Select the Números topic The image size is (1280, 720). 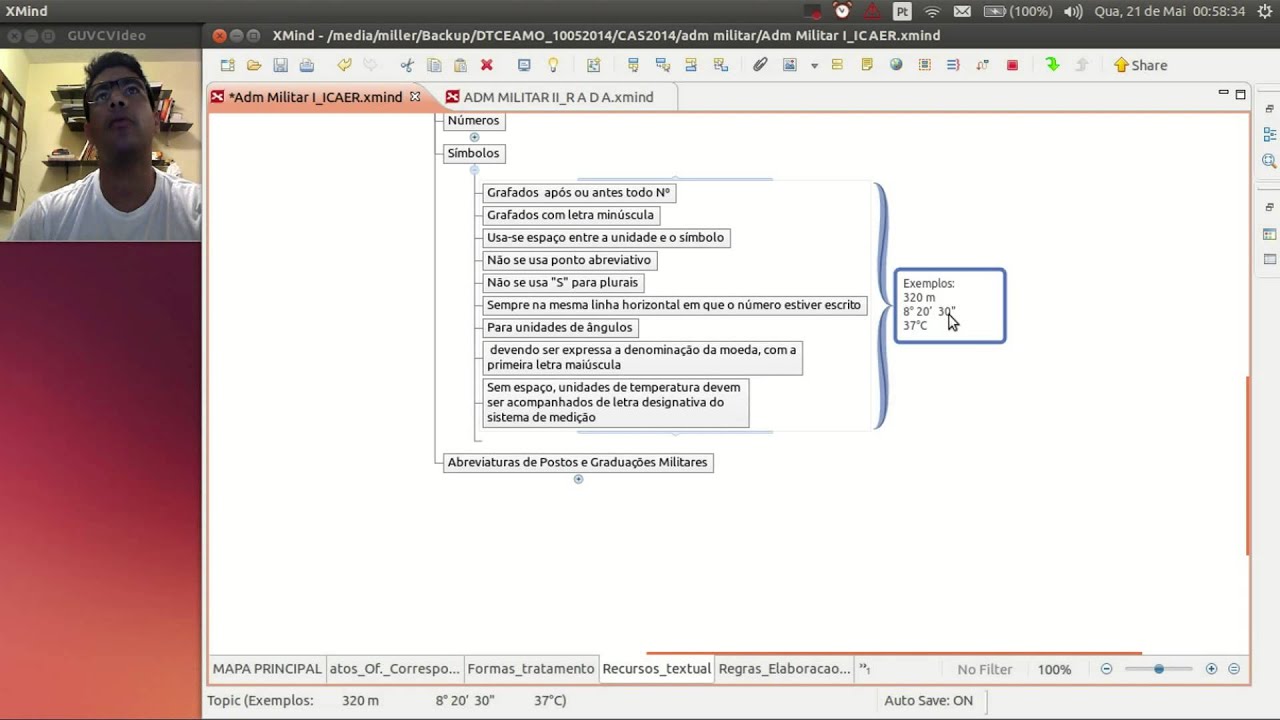coord(473,120)
